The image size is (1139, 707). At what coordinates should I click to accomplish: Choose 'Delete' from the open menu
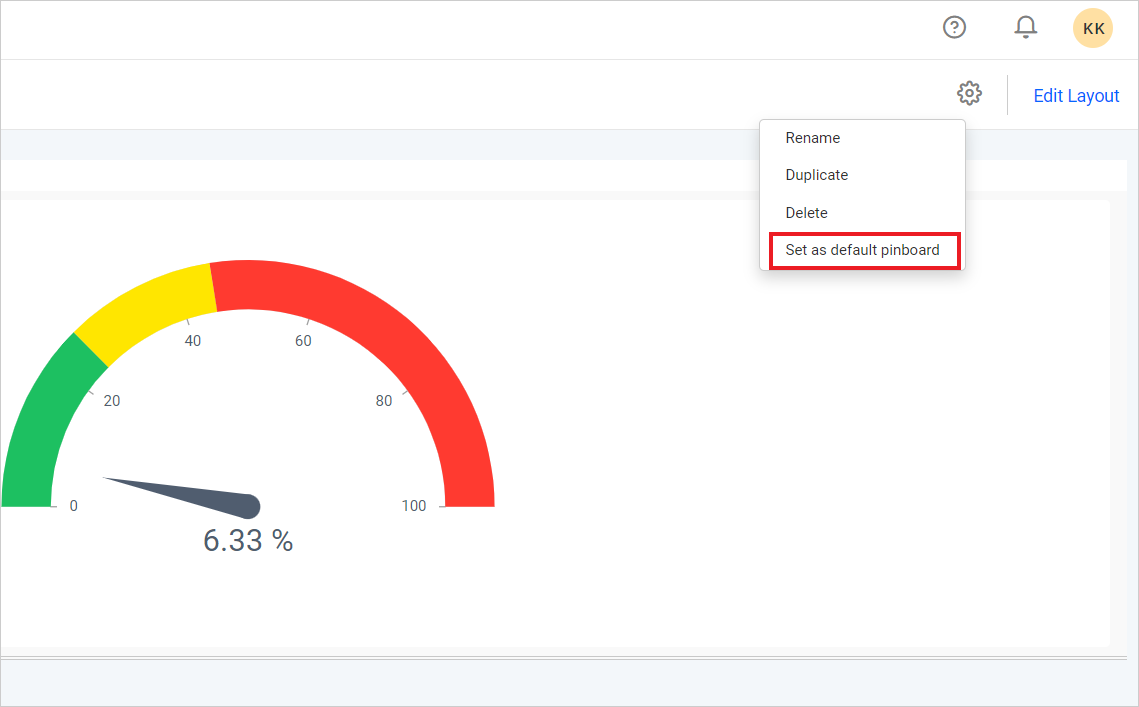(806, 212)
